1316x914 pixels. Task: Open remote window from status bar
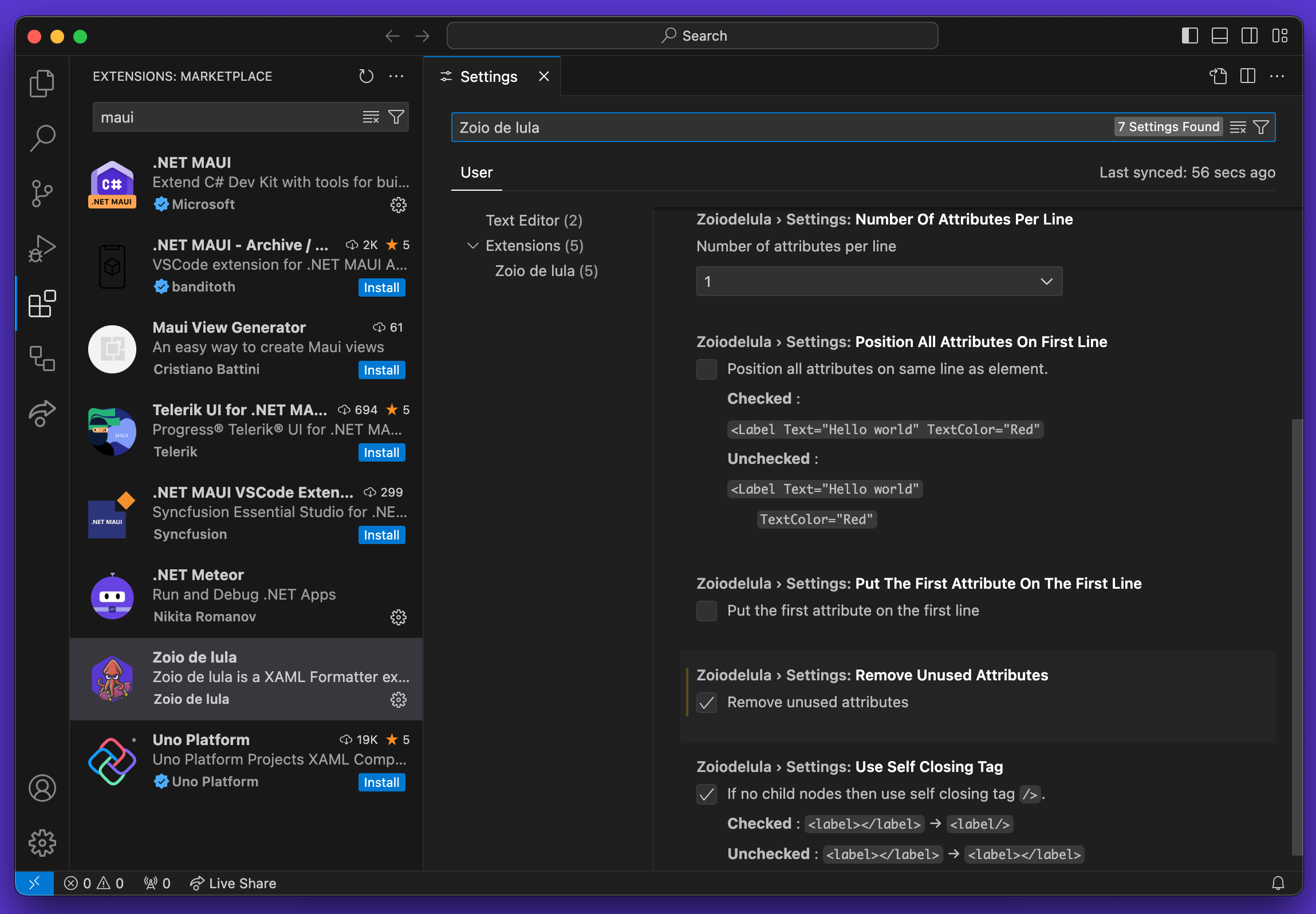(34, 883)
